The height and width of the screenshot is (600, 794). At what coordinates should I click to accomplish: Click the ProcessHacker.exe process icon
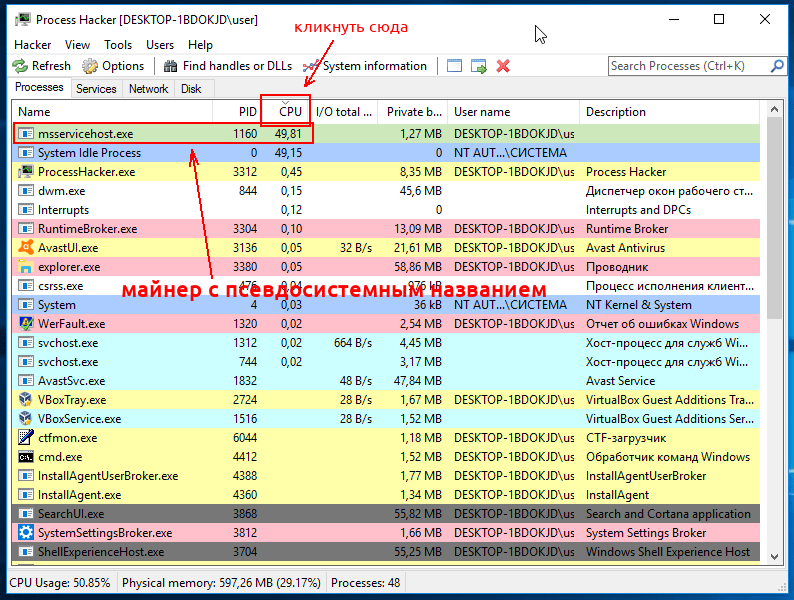click(x=26, y=172)
